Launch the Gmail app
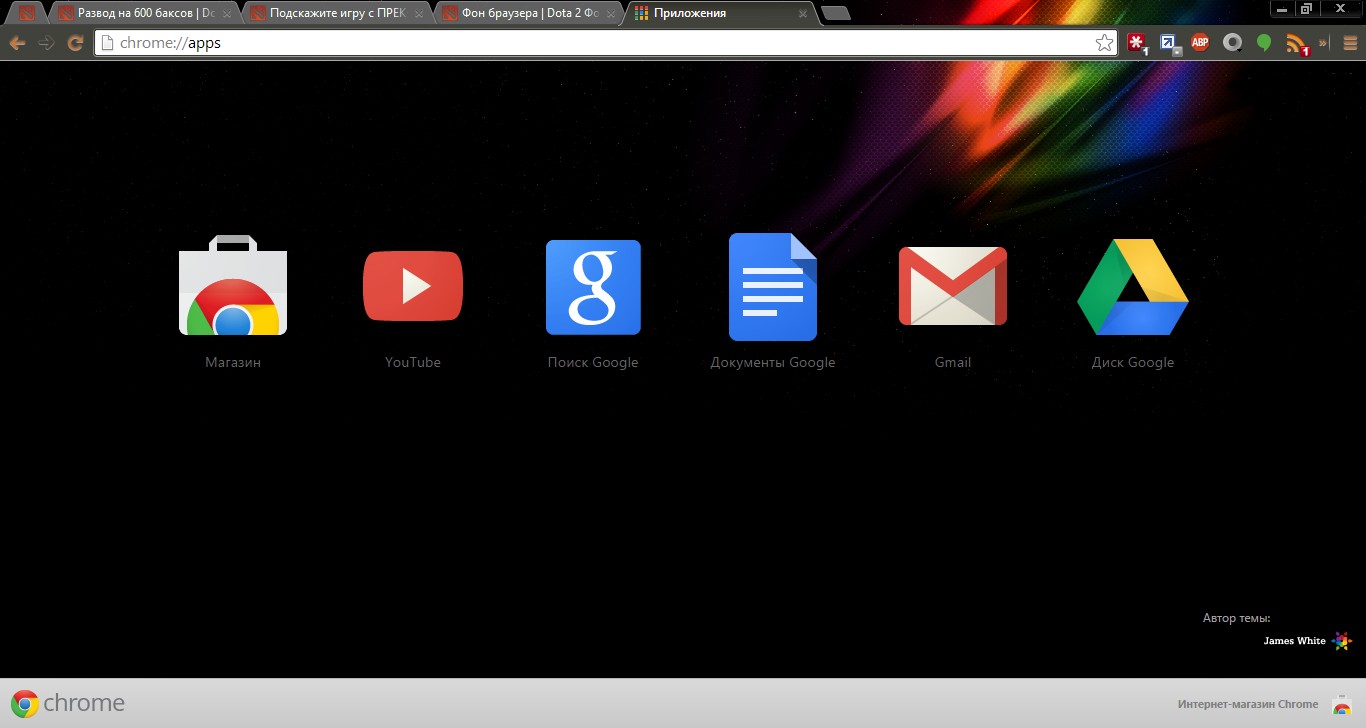 pos(952,287)
